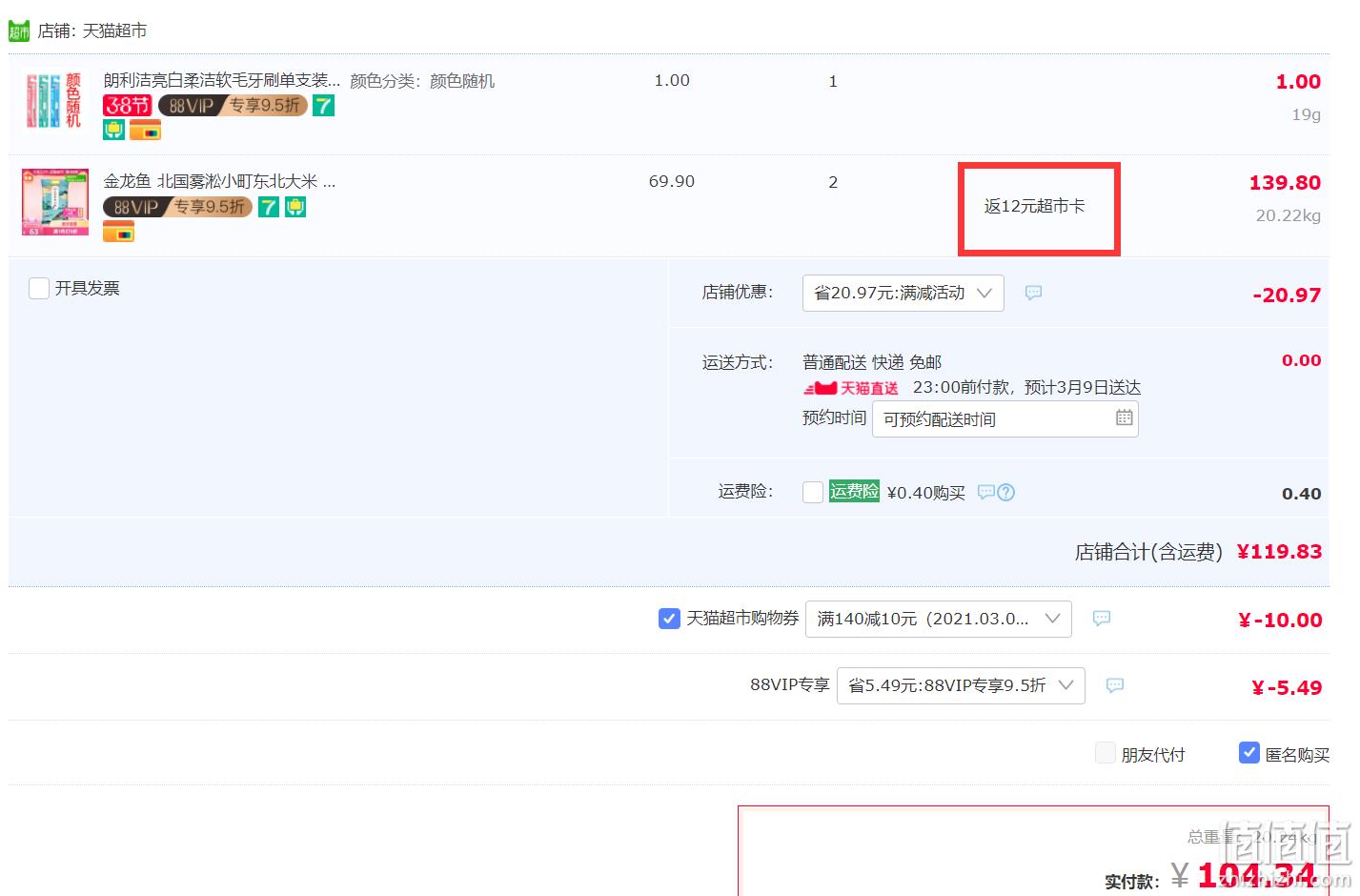Viewport: 1360px width, 896px height.
Task: Click the 店铺合计 total ¥119.83
Action: click(1279, 552)
